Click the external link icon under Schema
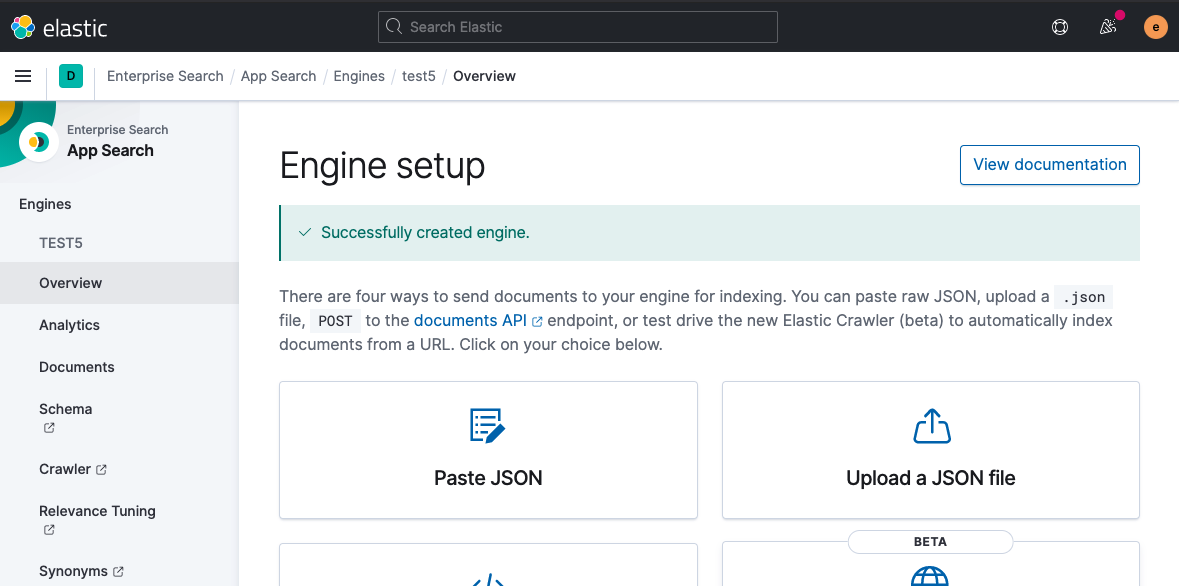 coord(49,428)
